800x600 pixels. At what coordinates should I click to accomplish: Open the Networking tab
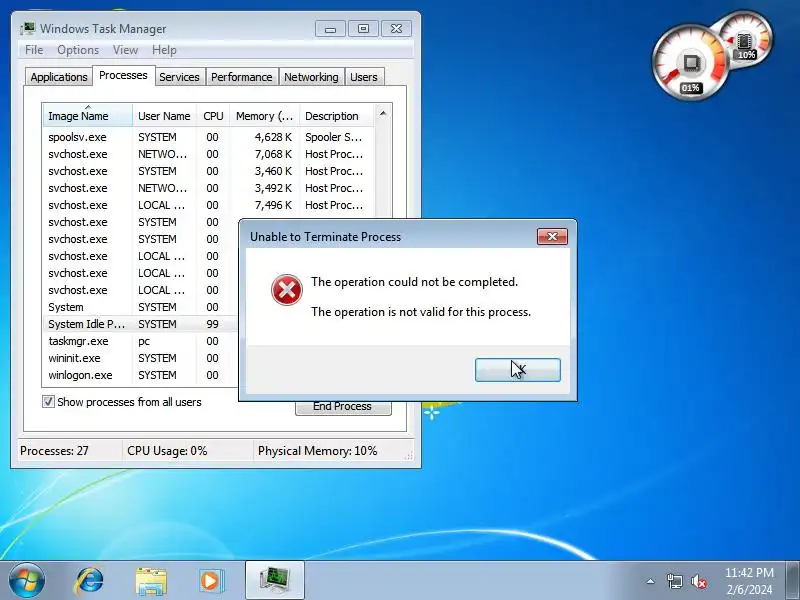pos(311,77)
